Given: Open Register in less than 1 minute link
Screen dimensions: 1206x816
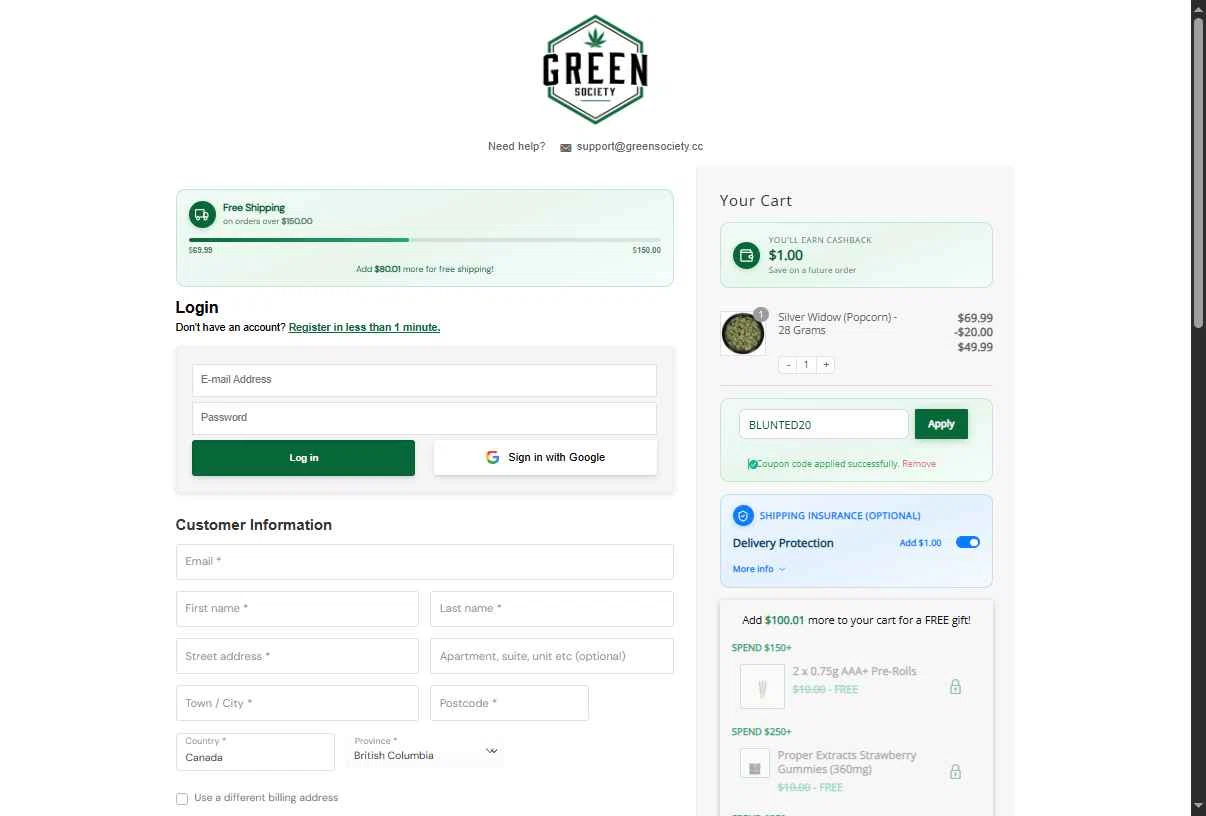Looking at the screenshot, I should click(364, 327).
